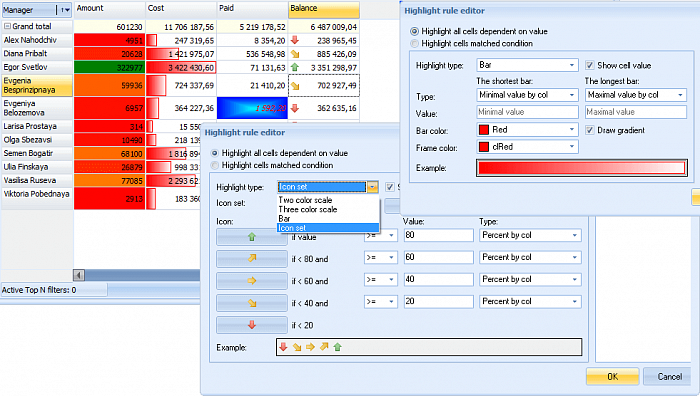Click the clRed frame color swatch

pyautogui.click(x=484, y=147)
